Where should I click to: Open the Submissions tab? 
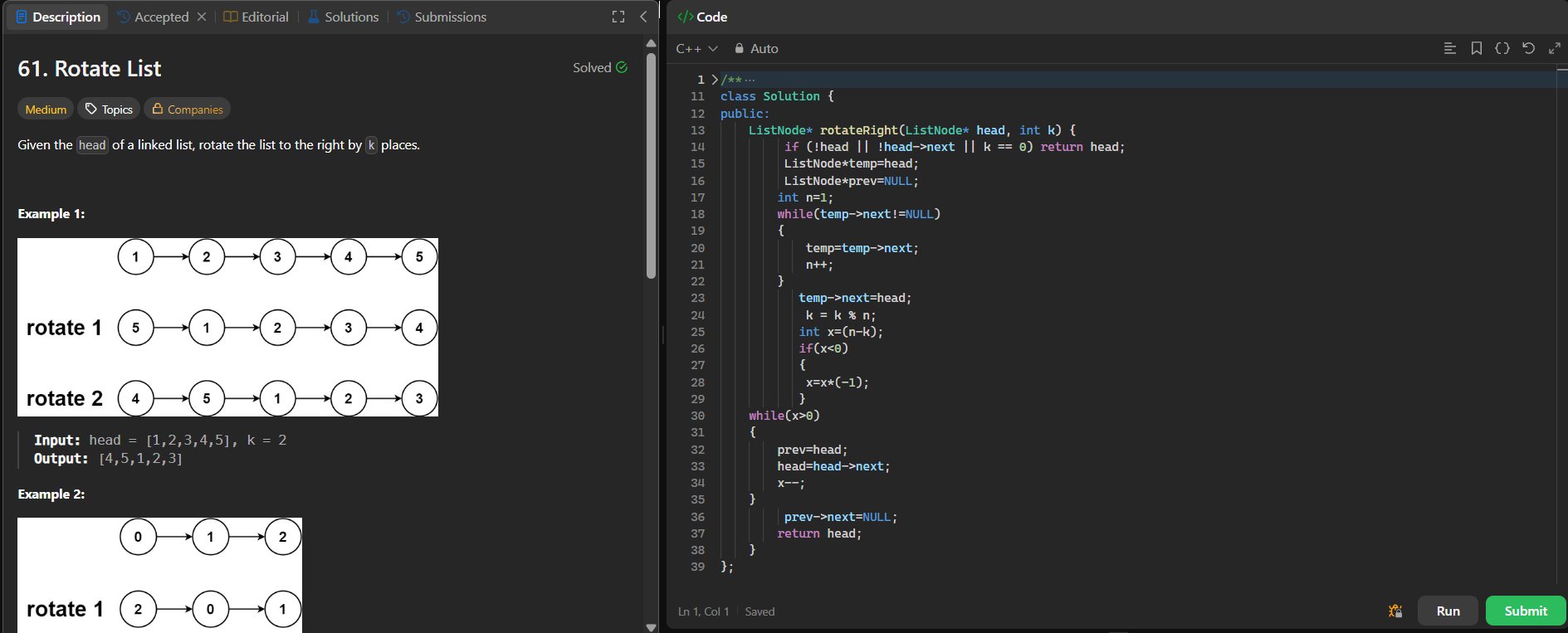[x=442, y=17]
